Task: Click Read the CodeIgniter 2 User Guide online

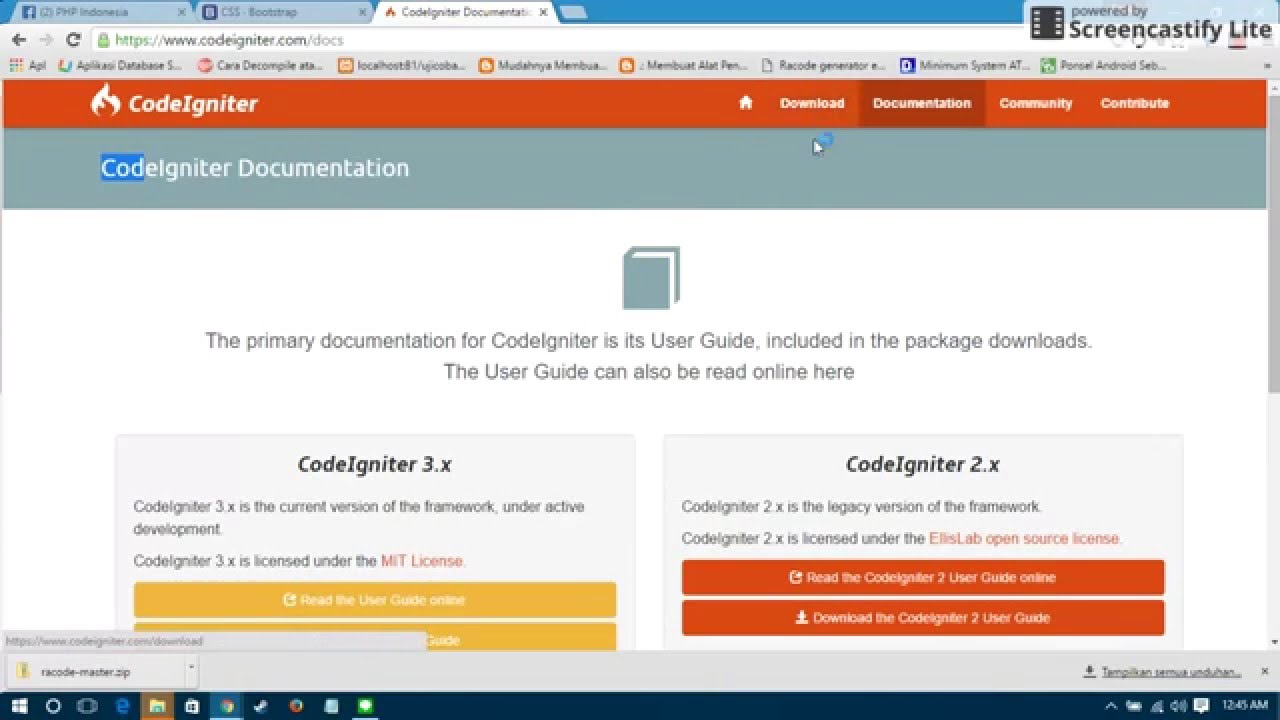Action: click(x=923, y=577)
